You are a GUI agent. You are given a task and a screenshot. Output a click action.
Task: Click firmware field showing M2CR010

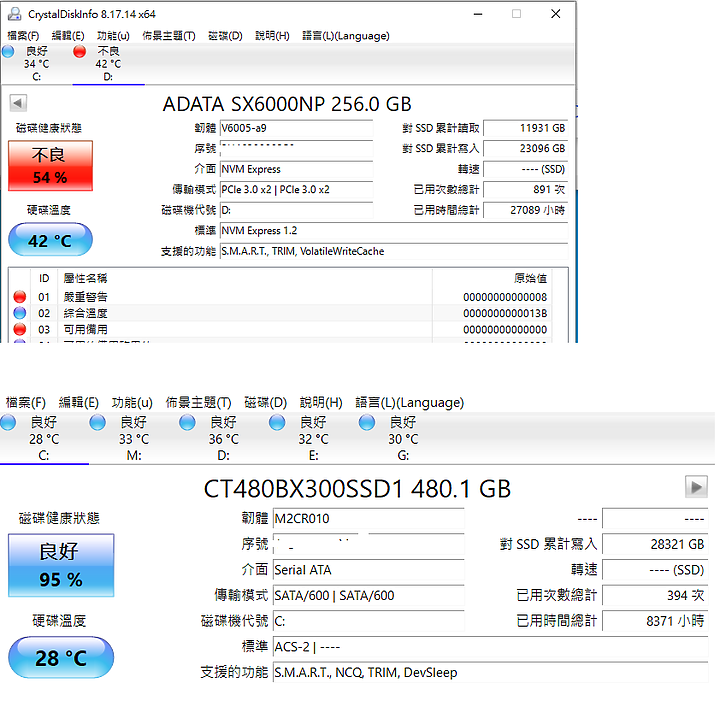(369, 519)
